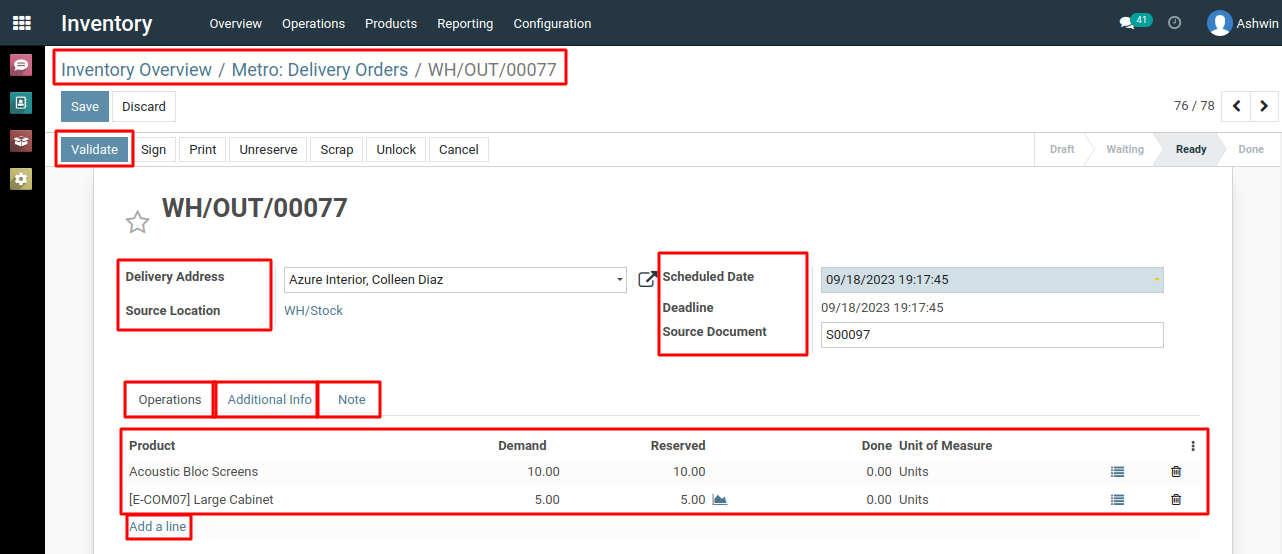Go to Inventory Overview breadcrumb

[x=136, y=70]
